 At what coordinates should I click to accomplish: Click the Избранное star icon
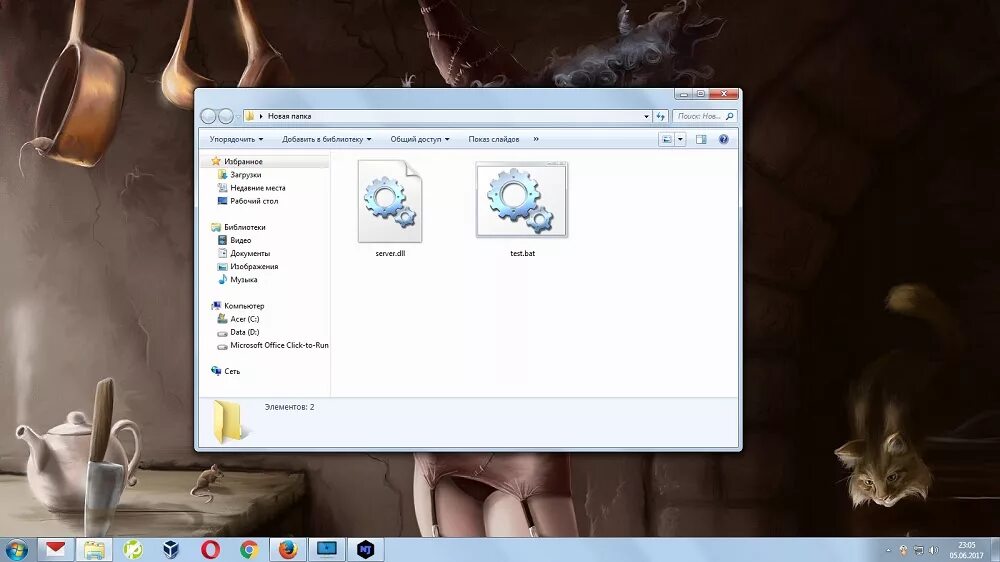216,161
